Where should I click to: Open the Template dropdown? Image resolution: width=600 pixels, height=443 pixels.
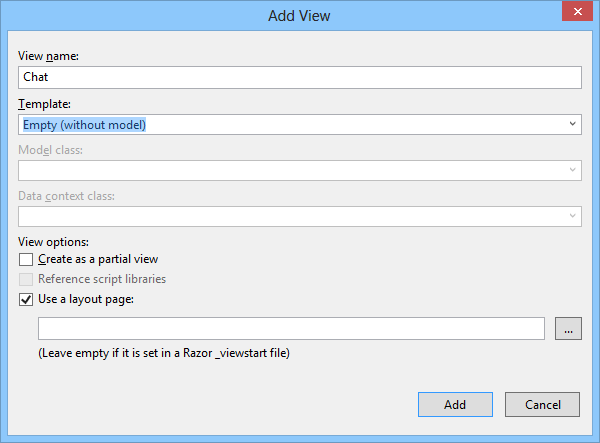point(572,124)
